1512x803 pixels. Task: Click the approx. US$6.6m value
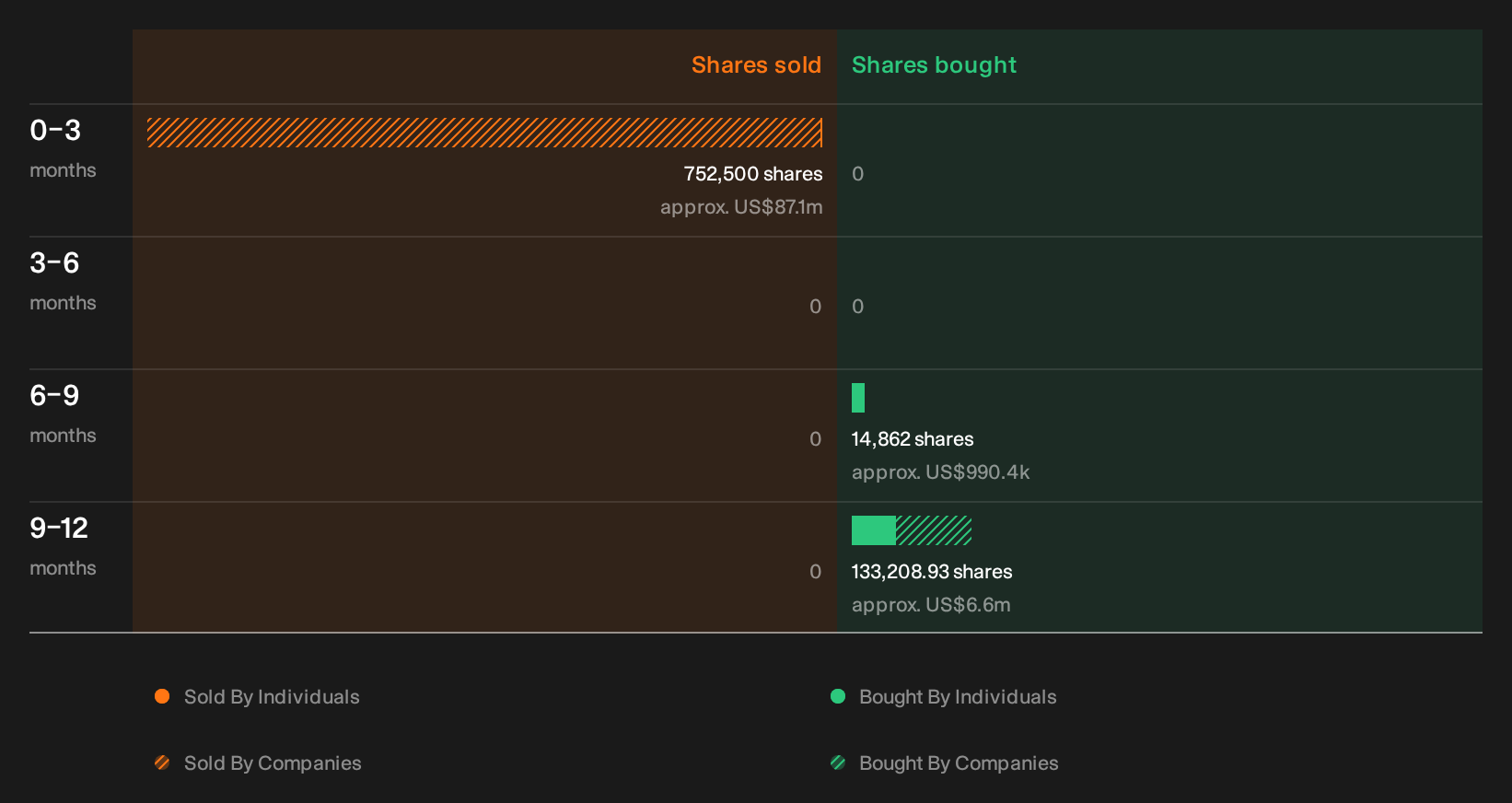[931, 605]
